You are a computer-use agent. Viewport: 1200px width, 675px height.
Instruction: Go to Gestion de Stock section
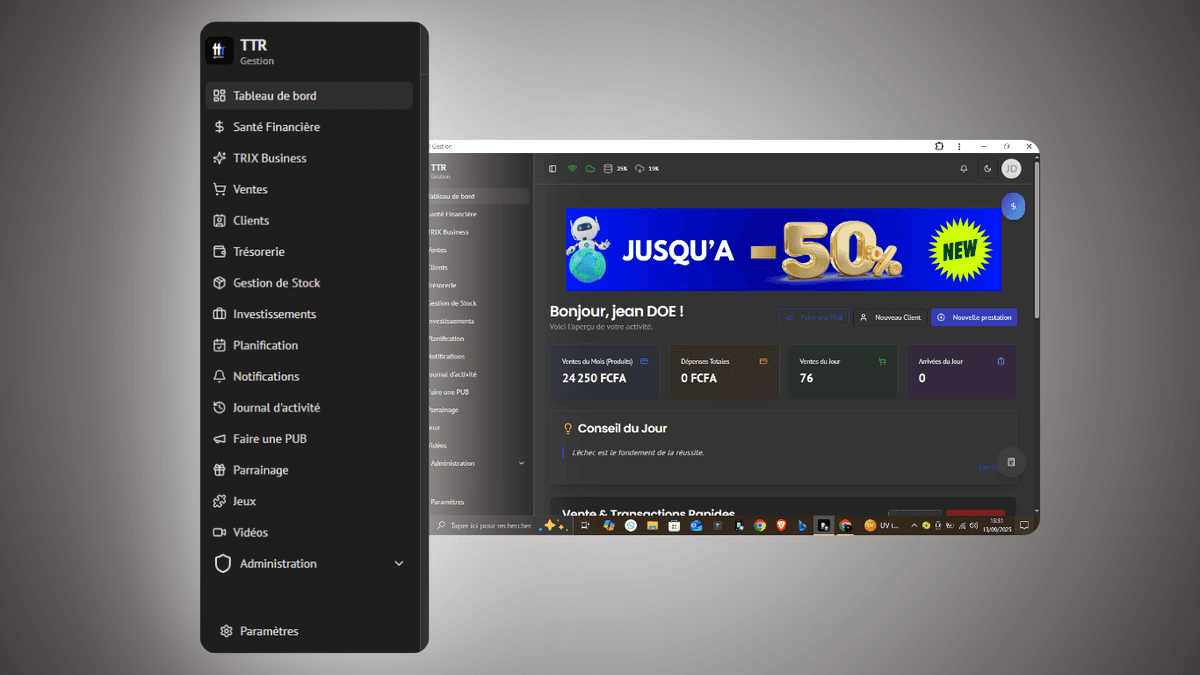click(x=276, y=283)
